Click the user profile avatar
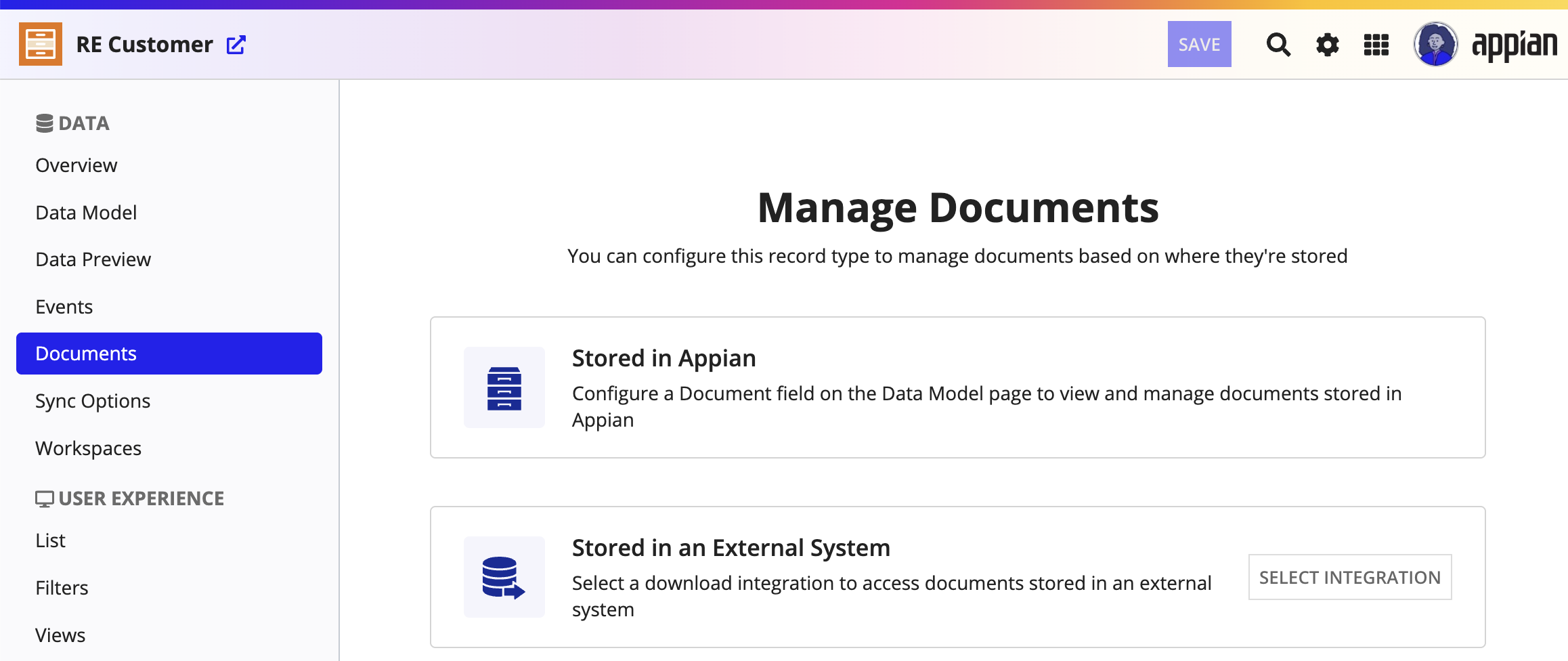This screenshot has height=661, width=1568. (1435, 44)
